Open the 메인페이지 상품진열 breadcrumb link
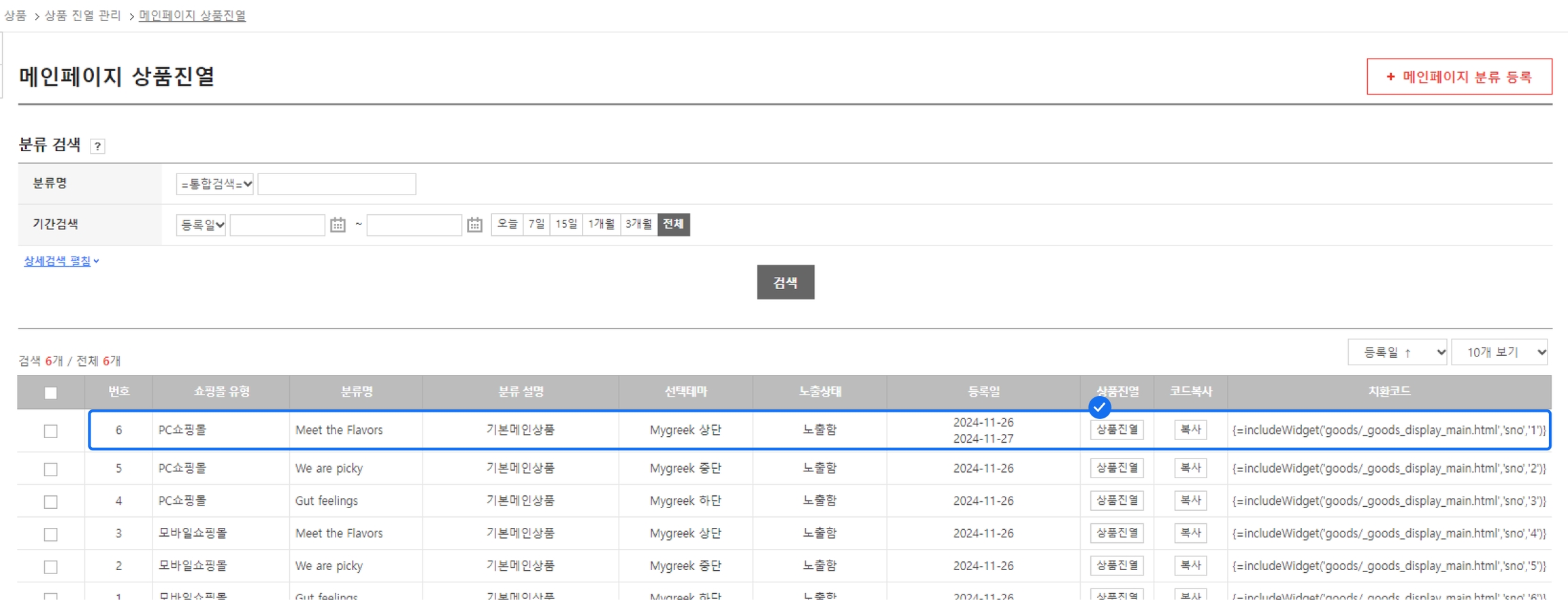Viewport: 1568px width, 600px height. coord(192,15)
